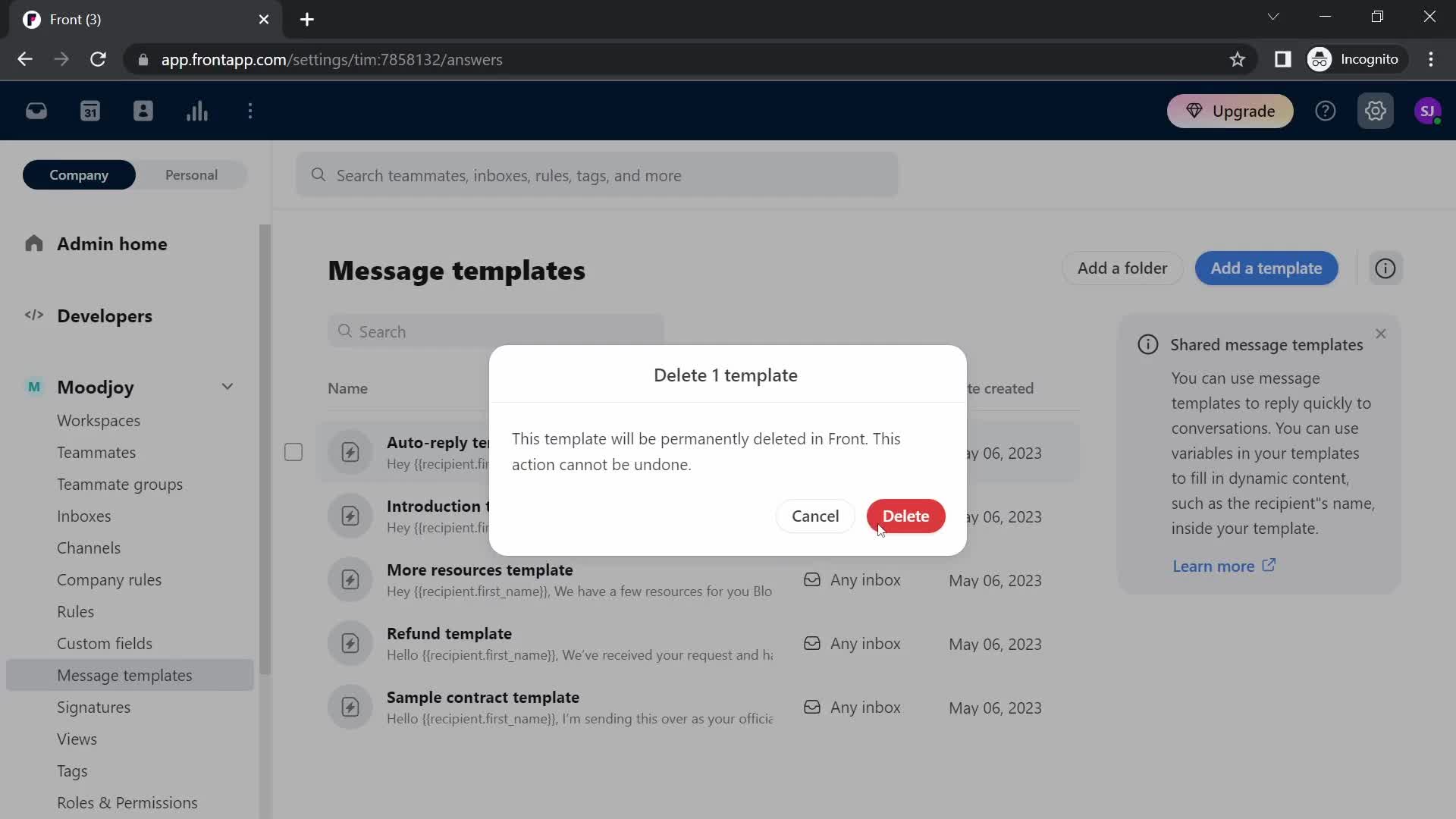Open the SJ user avatar

point(1428,111)
